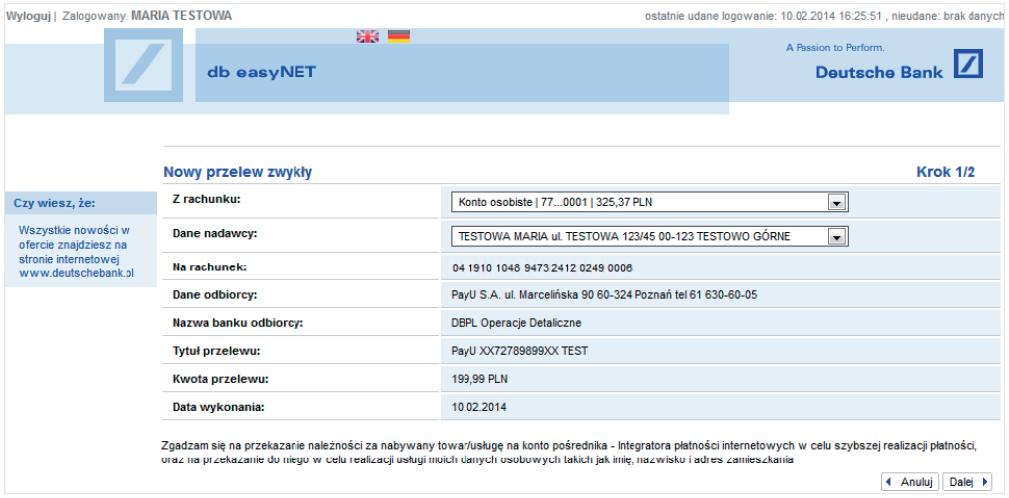Click the Data wykonania label
The image size is (1009, 498).
point(219,407)
